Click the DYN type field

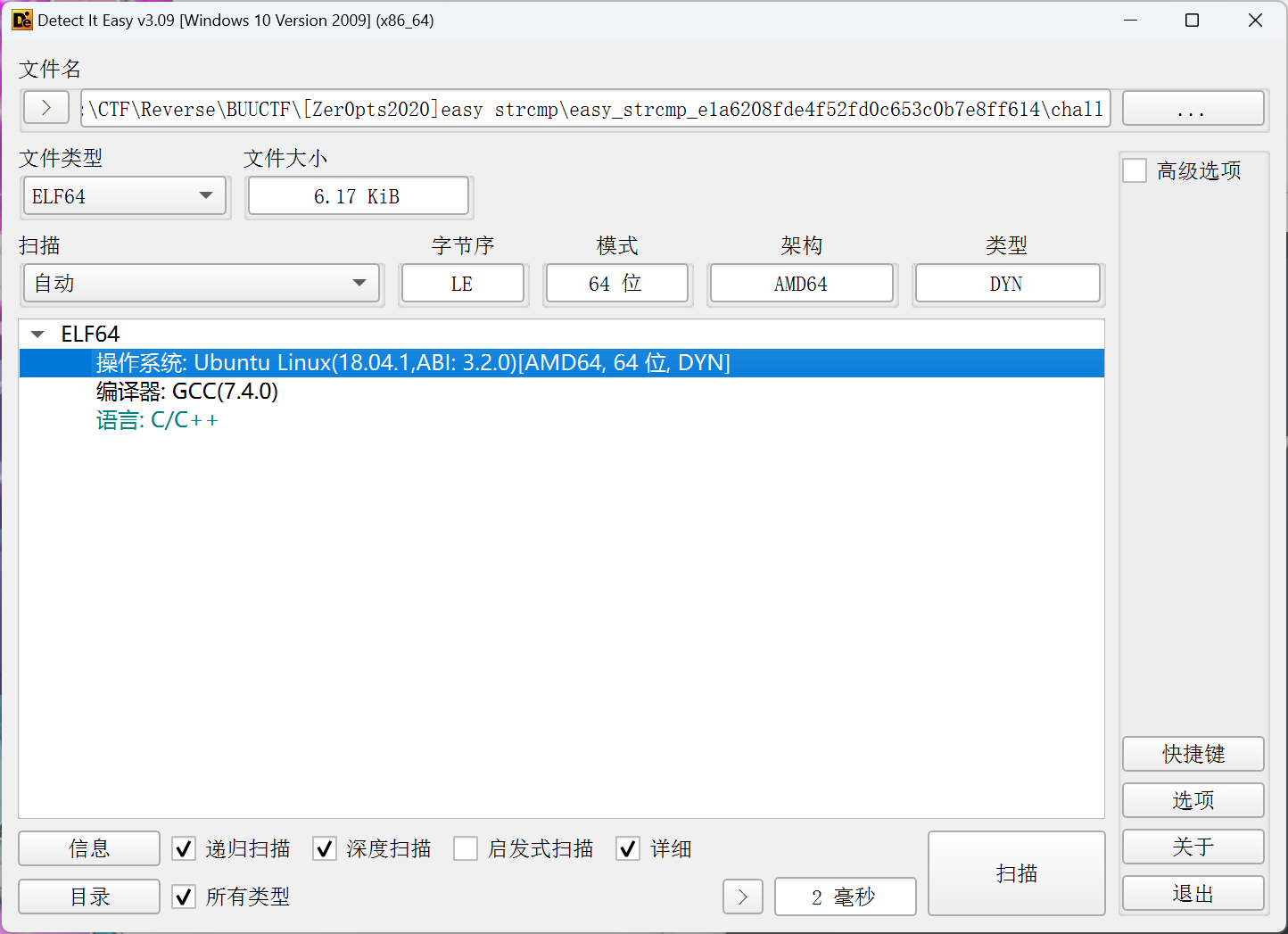1007,284
